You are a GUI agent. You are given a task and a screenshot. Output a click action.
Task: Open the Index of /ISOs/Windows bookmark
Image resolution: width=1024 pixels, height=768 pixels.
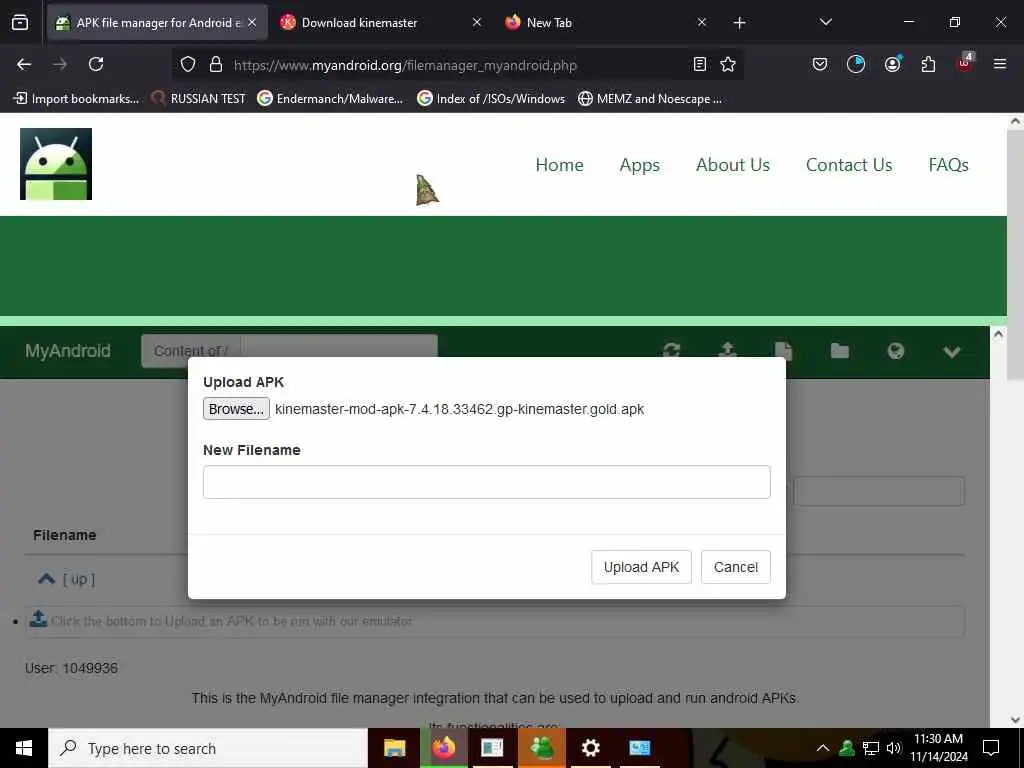coord(491,99)
